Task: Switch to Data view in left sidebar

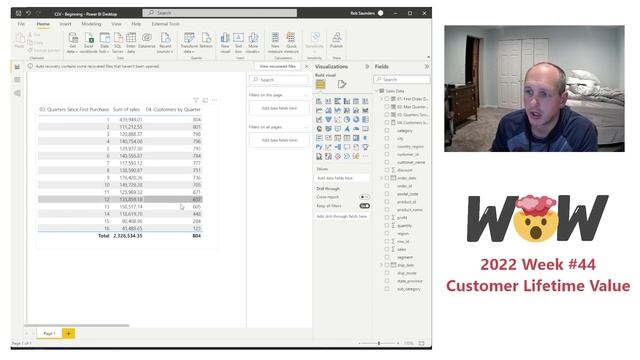Action: [x=17, y=80]
